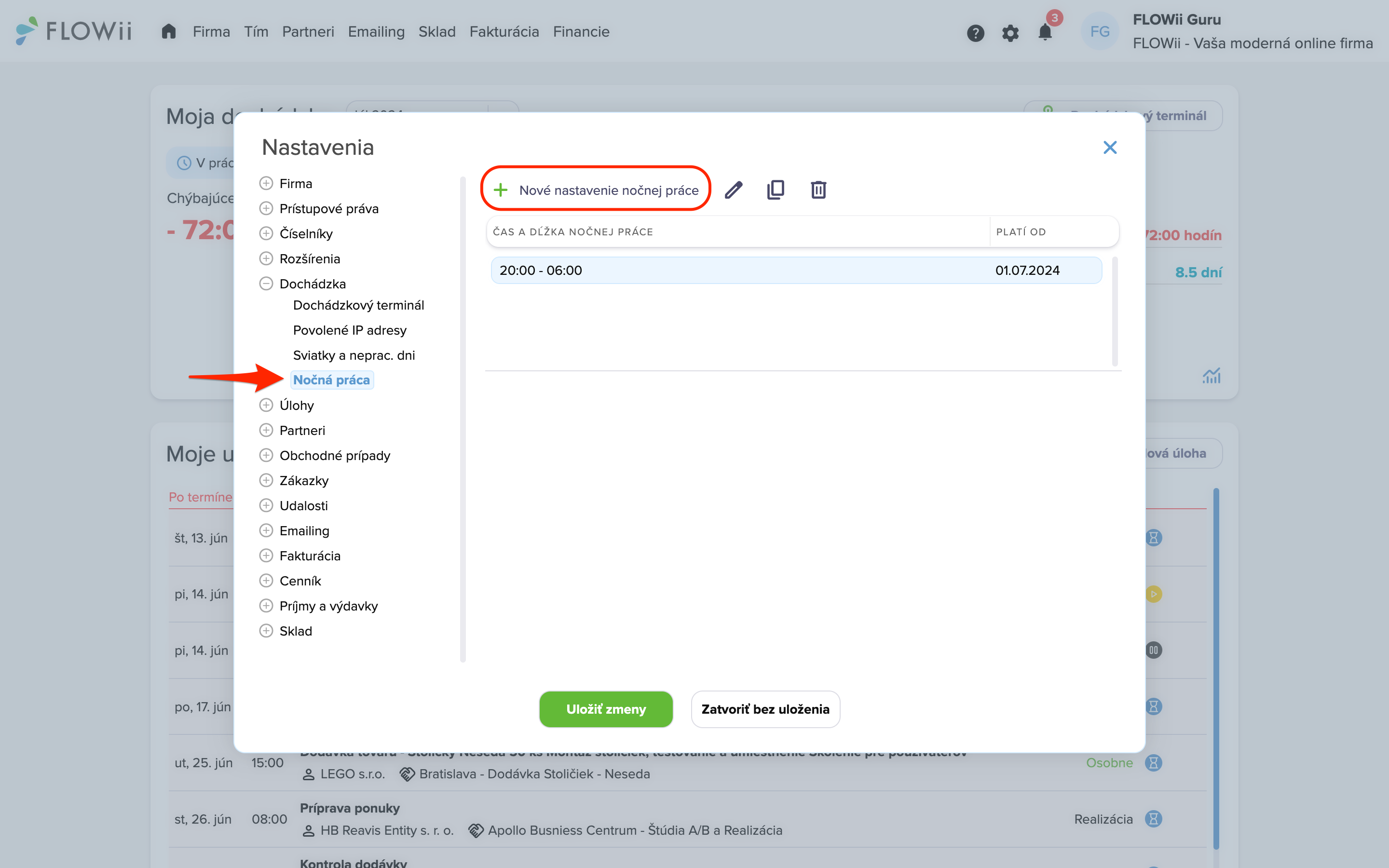Click Uložiť zmeny button
The width and height of the screenshot is (1389, 868).
pos(606,709)
